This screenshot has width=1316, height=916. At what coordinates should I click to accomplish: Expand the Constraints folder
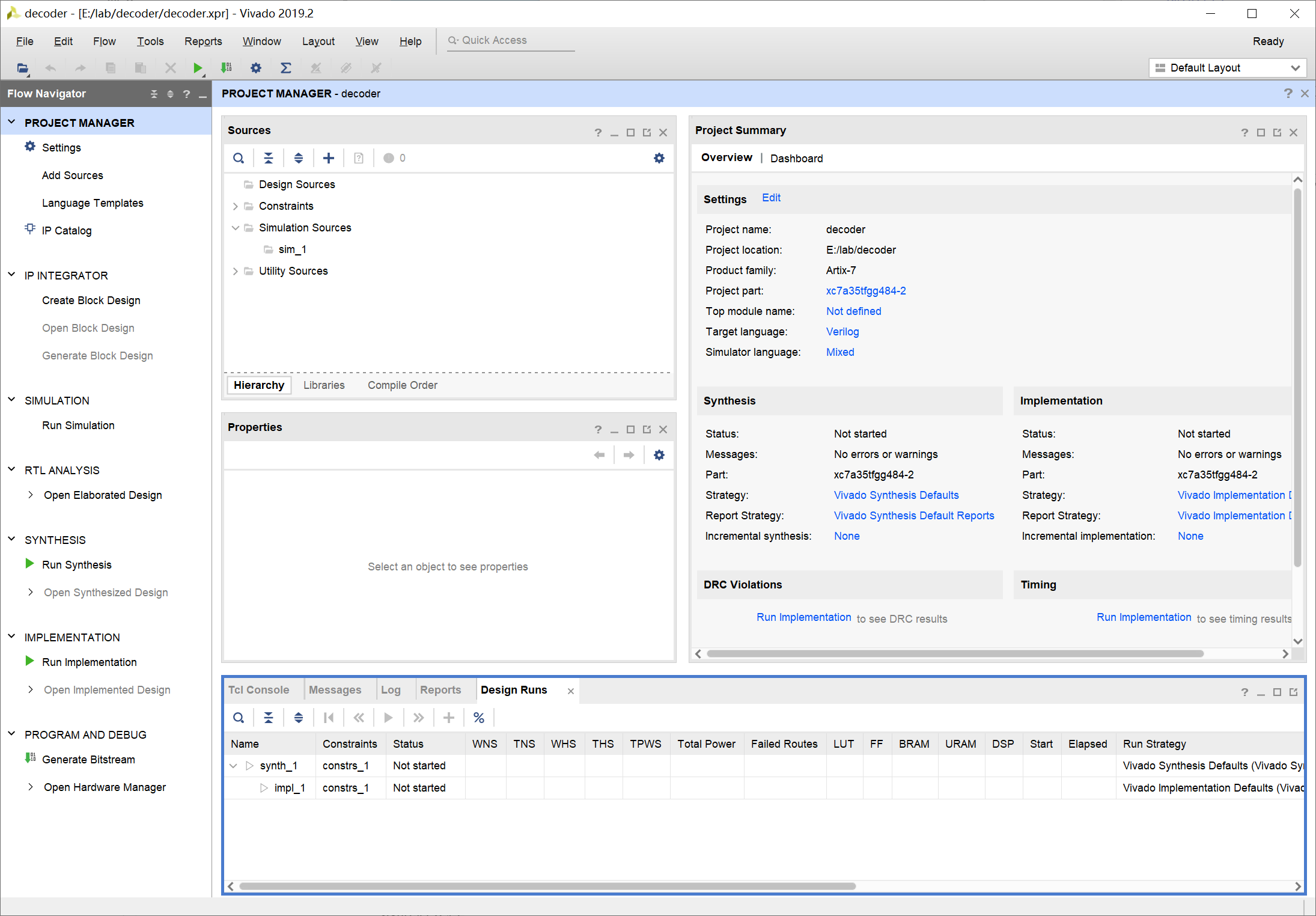(235, 206)
